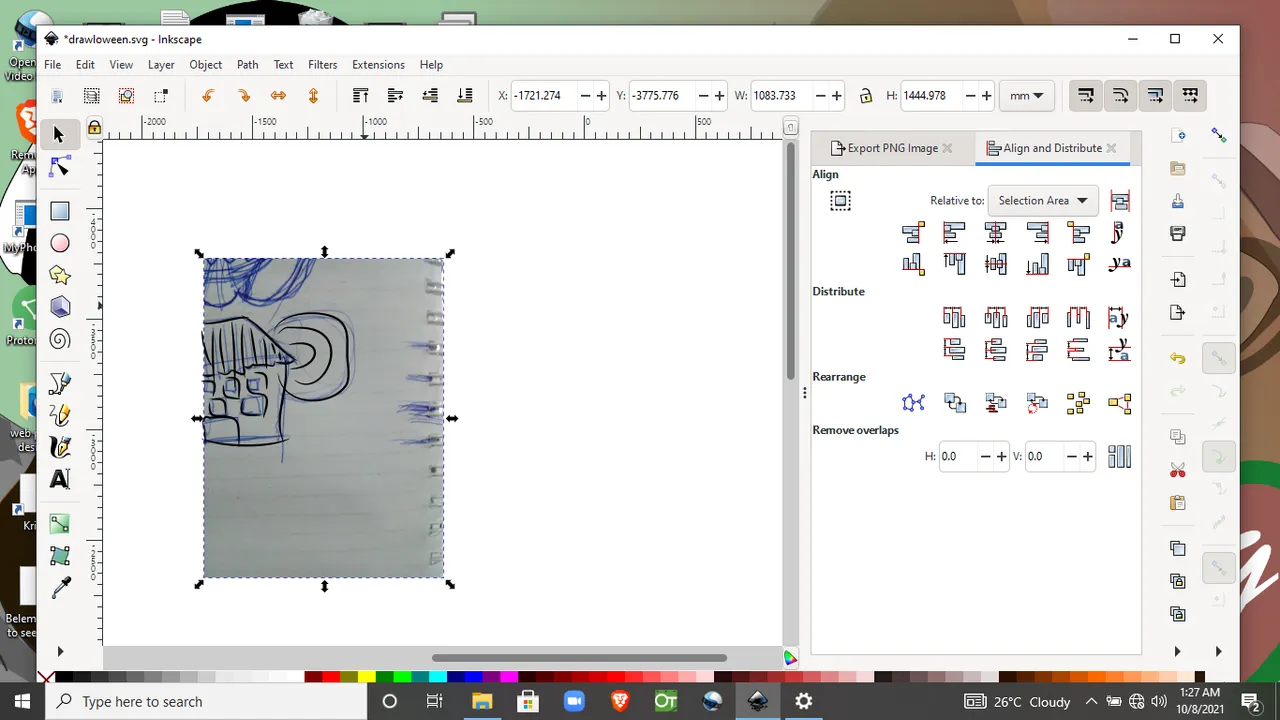1280x720 pixels.
Task: Select the Star polygon tool
Action: pos(60,275)
